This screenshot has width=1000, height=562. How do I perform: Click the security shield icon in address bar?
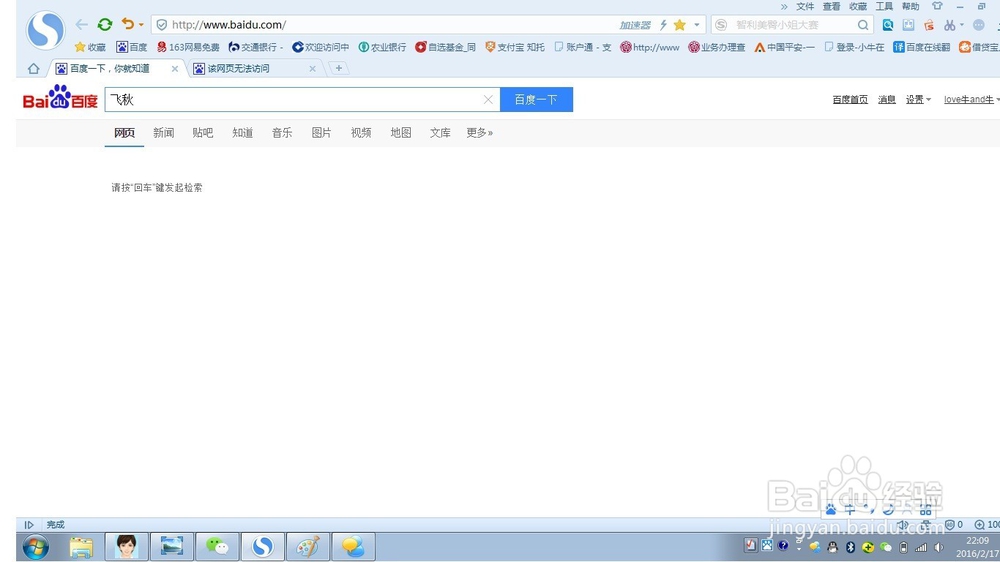pos(162,25)
